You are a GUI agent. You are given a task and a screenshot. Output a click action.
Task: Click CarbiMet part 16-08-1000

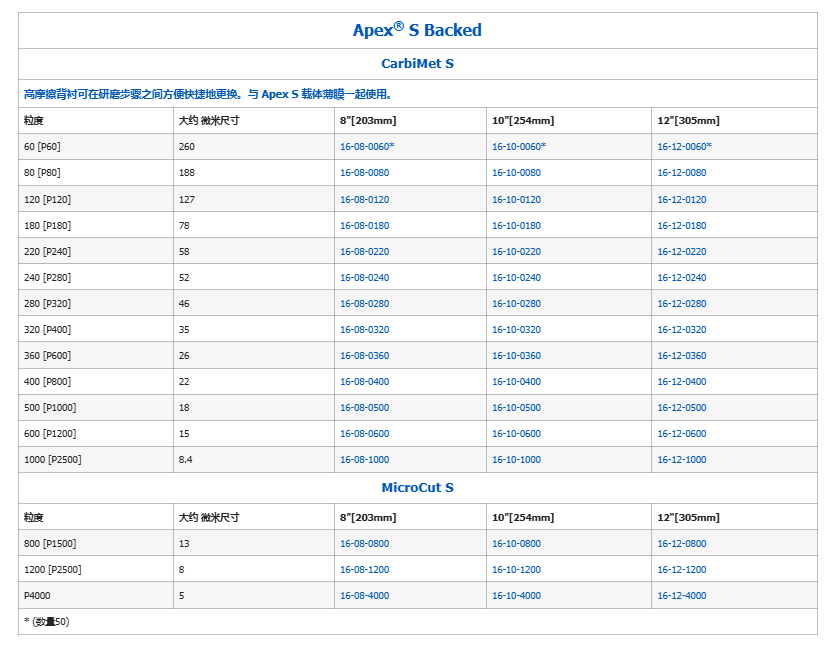coord(364,460)
